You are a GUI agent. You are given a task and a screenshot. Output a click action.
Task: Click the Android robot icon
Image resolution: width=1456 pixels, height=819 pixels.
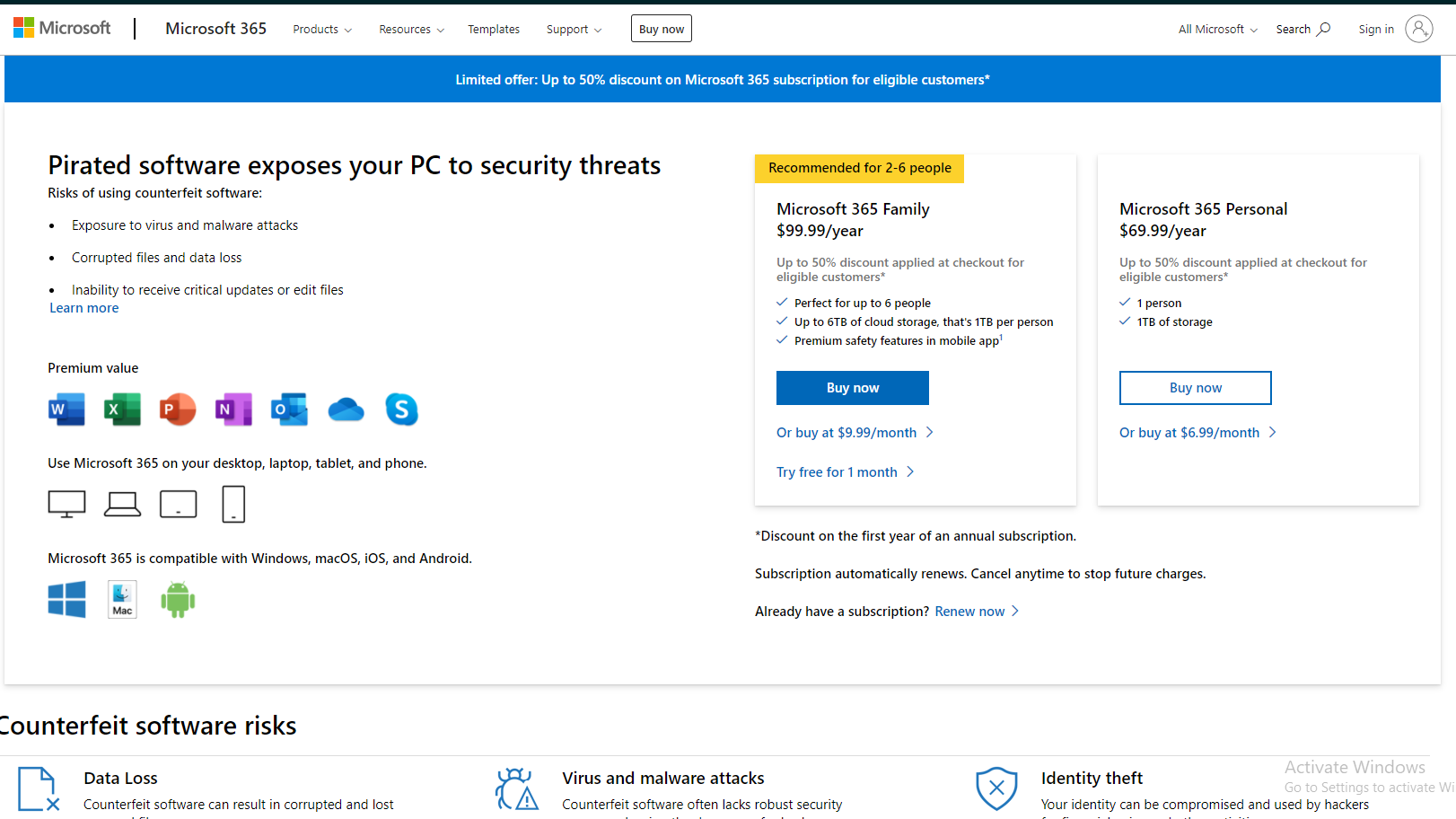pos(178,599)
